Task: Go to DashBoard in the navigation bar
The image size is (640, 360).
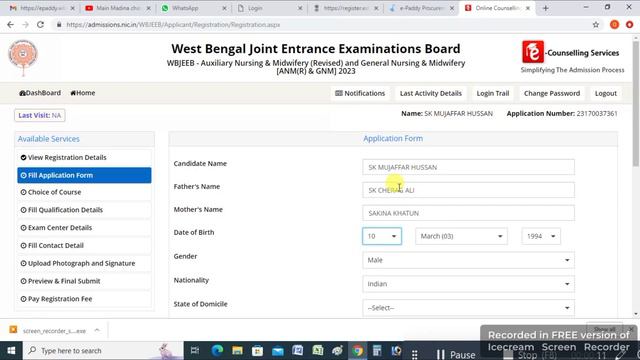Action: coord(40,93)
